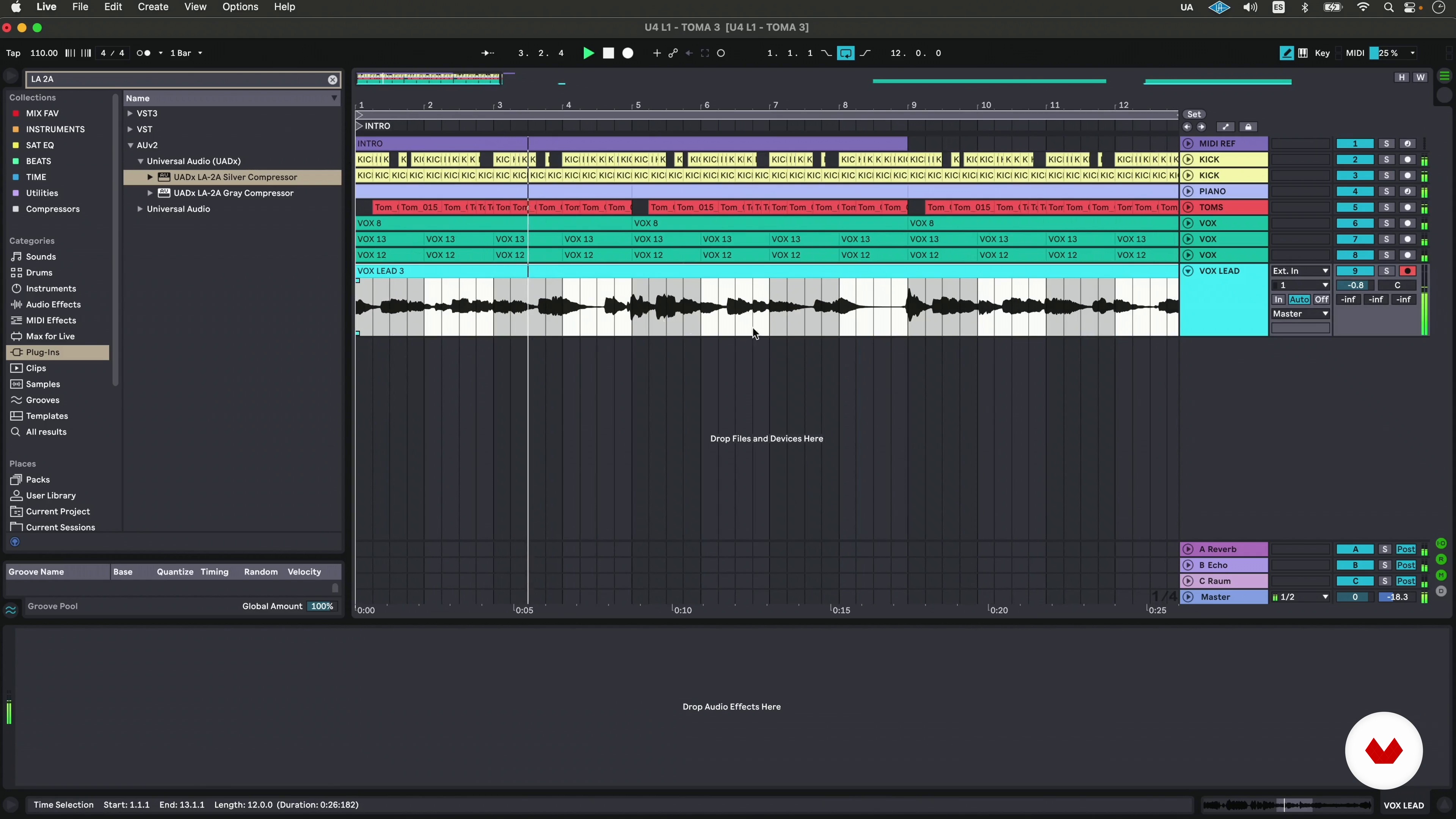The image size is (1456, 819).
Task: Clear the LA 2A browser search field
Action: [333, 80]
